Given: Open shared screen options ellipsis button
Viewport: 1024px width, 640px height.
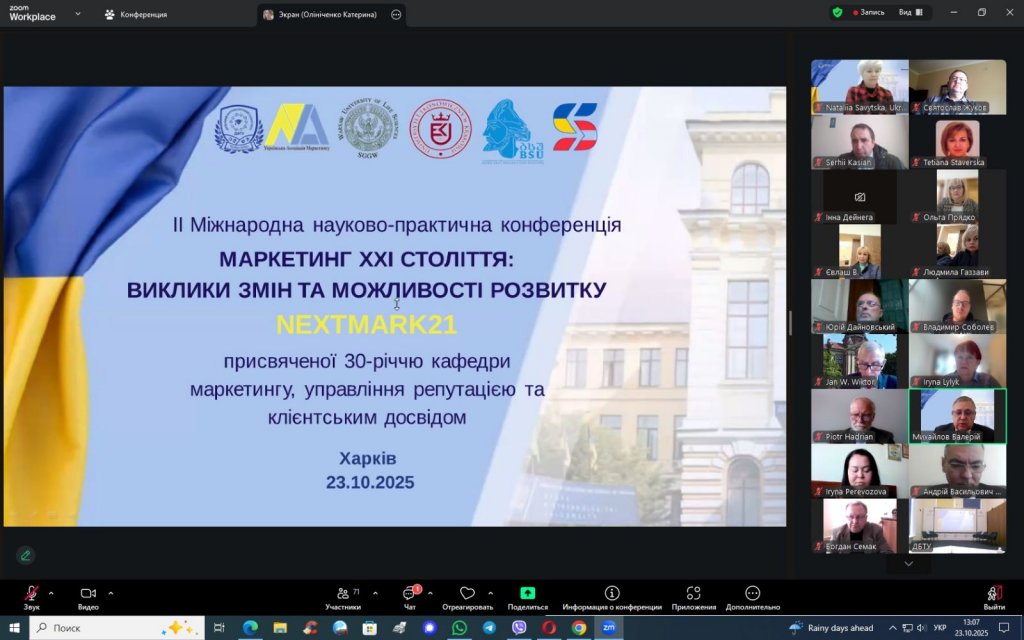Looking at the screenshot, I should point(396,14).
